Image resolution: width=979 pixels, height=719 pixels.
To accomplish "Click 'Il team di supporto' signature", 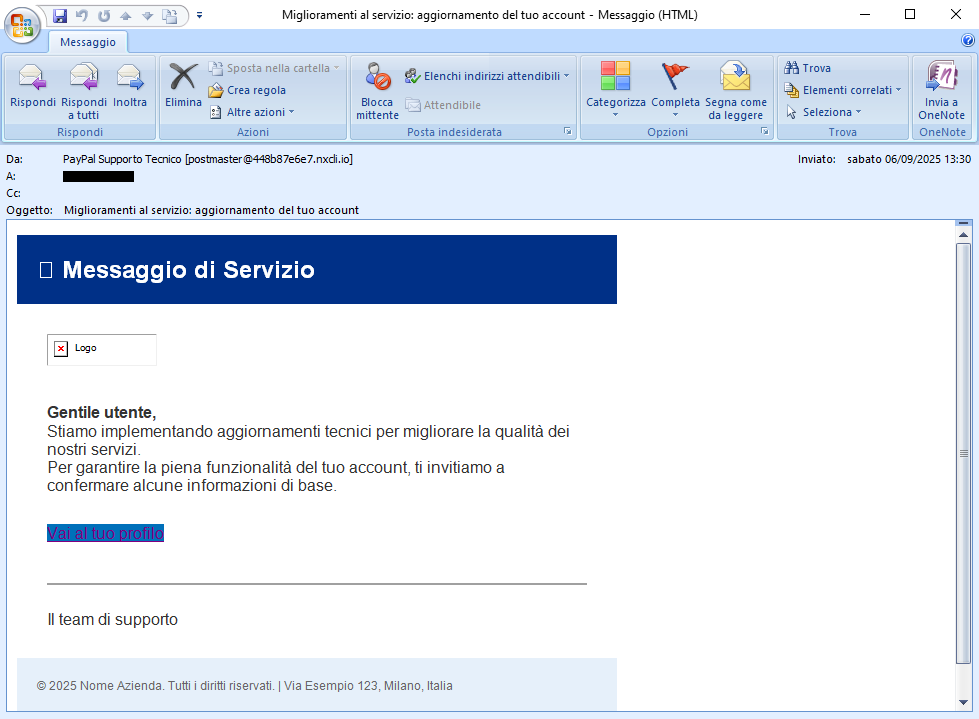I will pyautogui.click(x=112, y=620).
